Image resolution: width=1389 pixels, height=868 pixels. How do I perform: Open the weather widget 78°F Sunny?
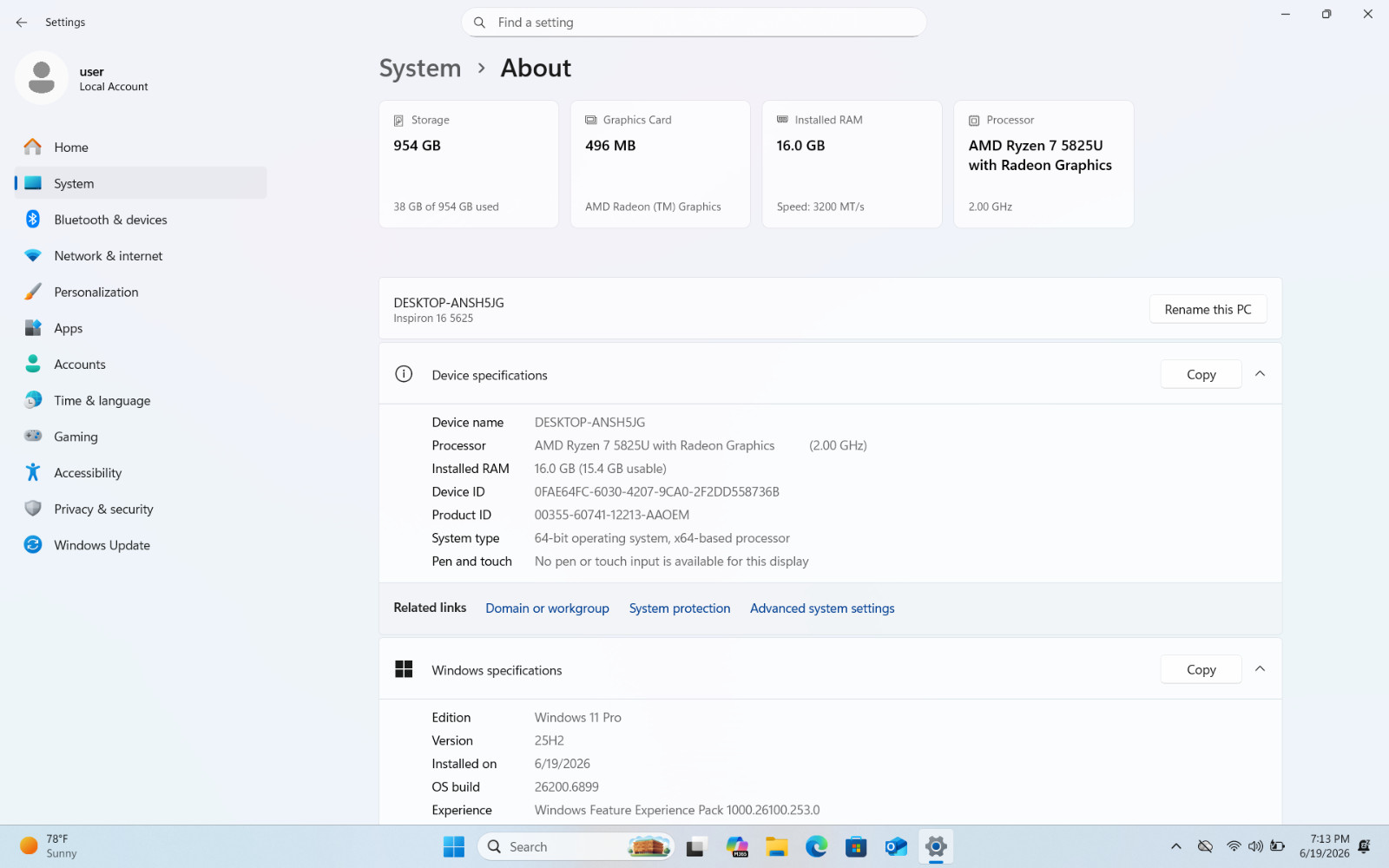pos(49,846)
